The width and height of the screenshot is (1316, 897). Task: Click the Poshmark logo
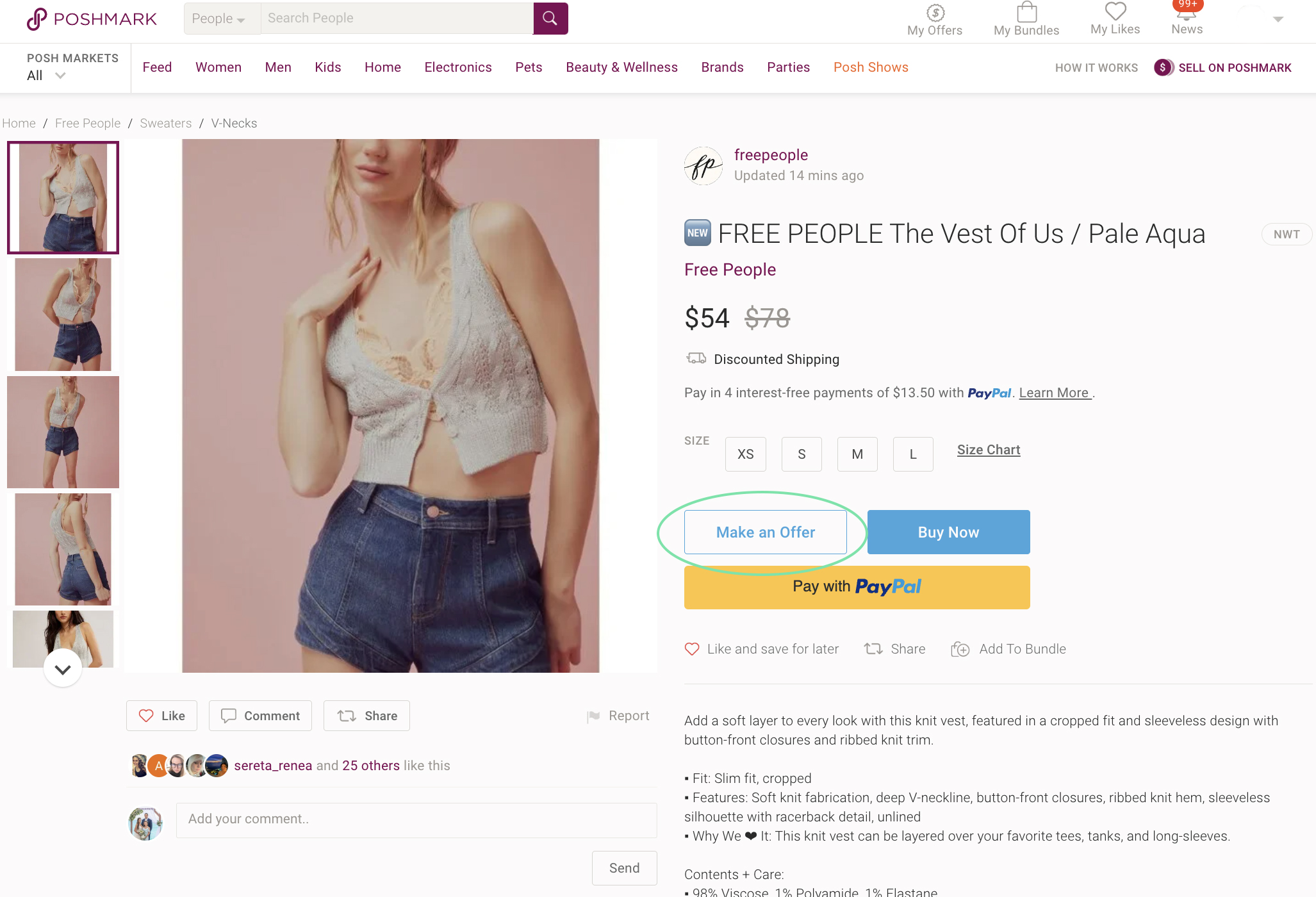(92, 19)
